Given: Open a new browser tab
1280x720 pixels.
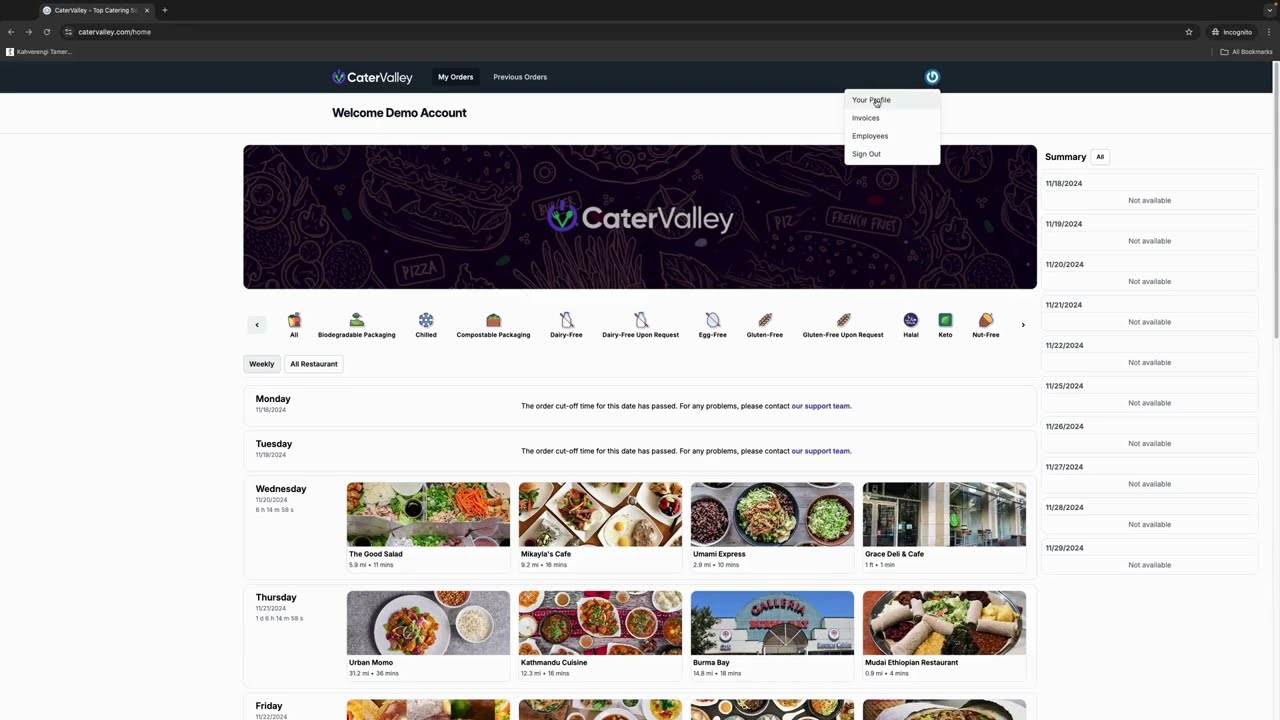Looking at the screenshot, I should pos(165,10).
